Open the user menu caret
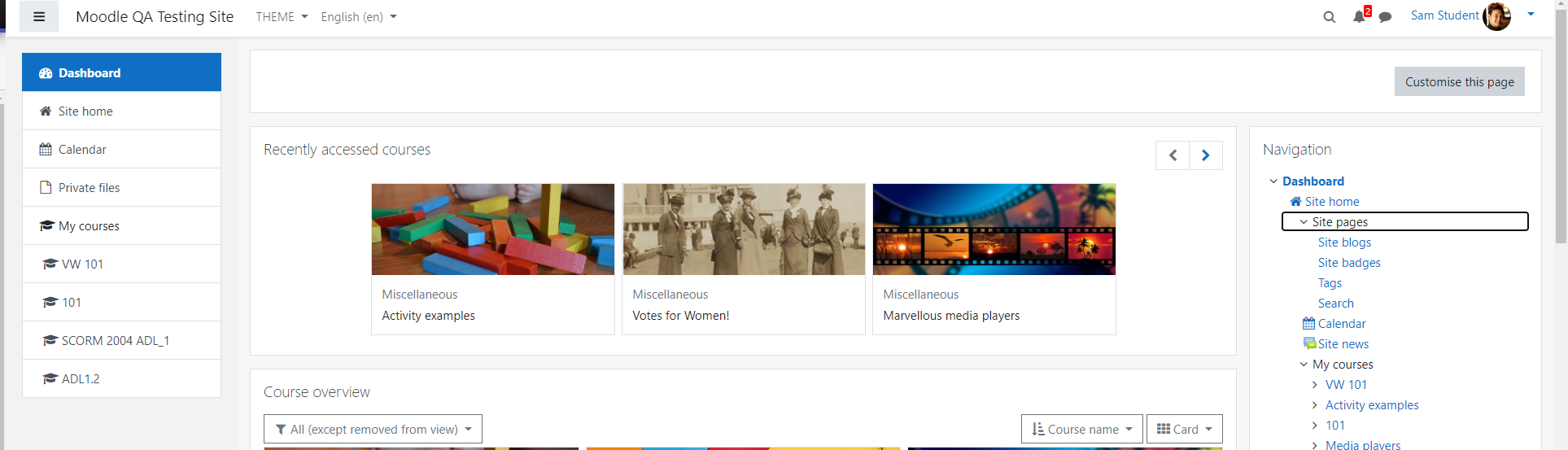1568x450 pixels. 1531,14
